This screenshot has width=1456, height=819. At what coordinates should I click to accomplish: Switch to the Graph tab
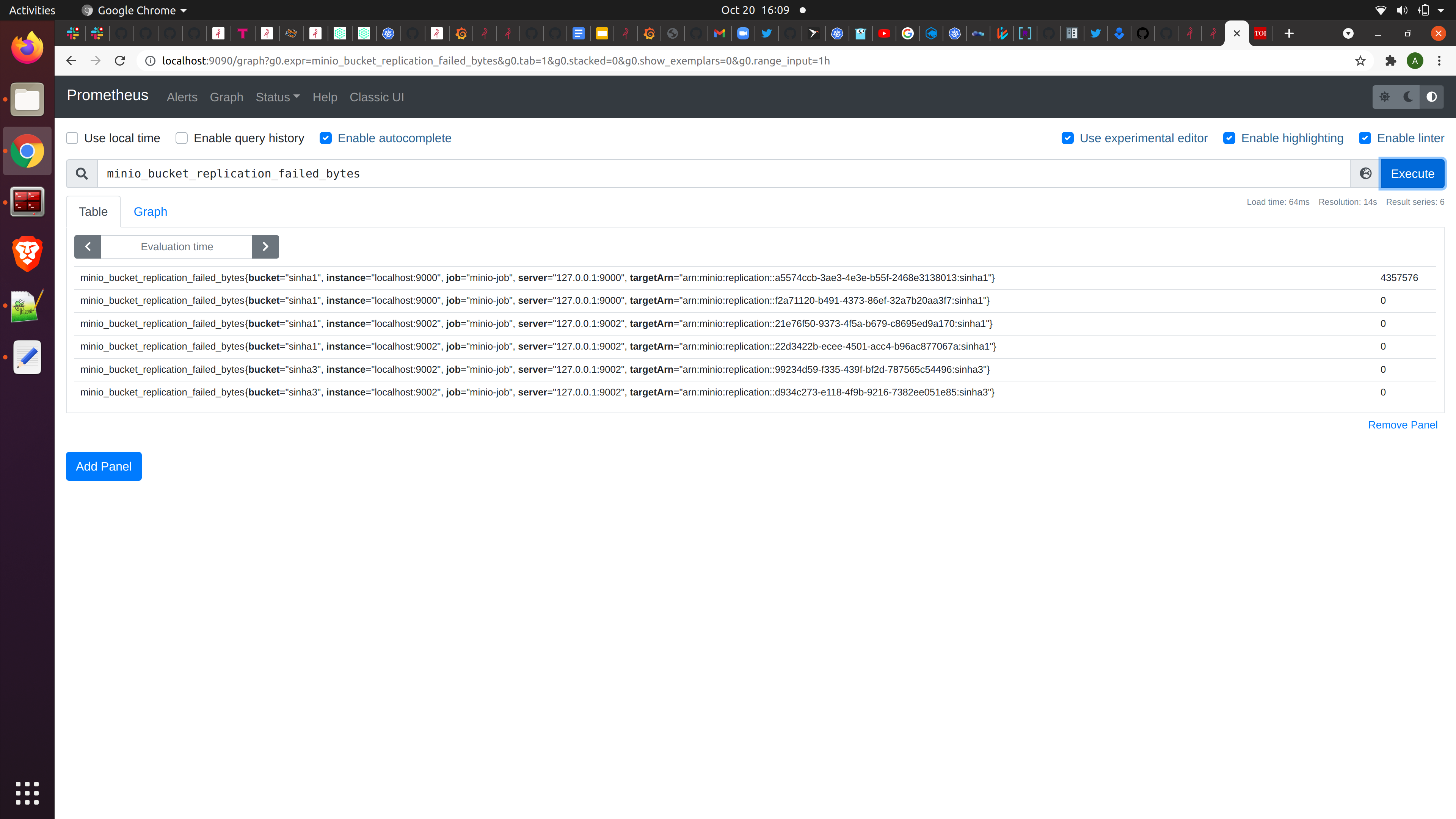(x=150, y=212)
